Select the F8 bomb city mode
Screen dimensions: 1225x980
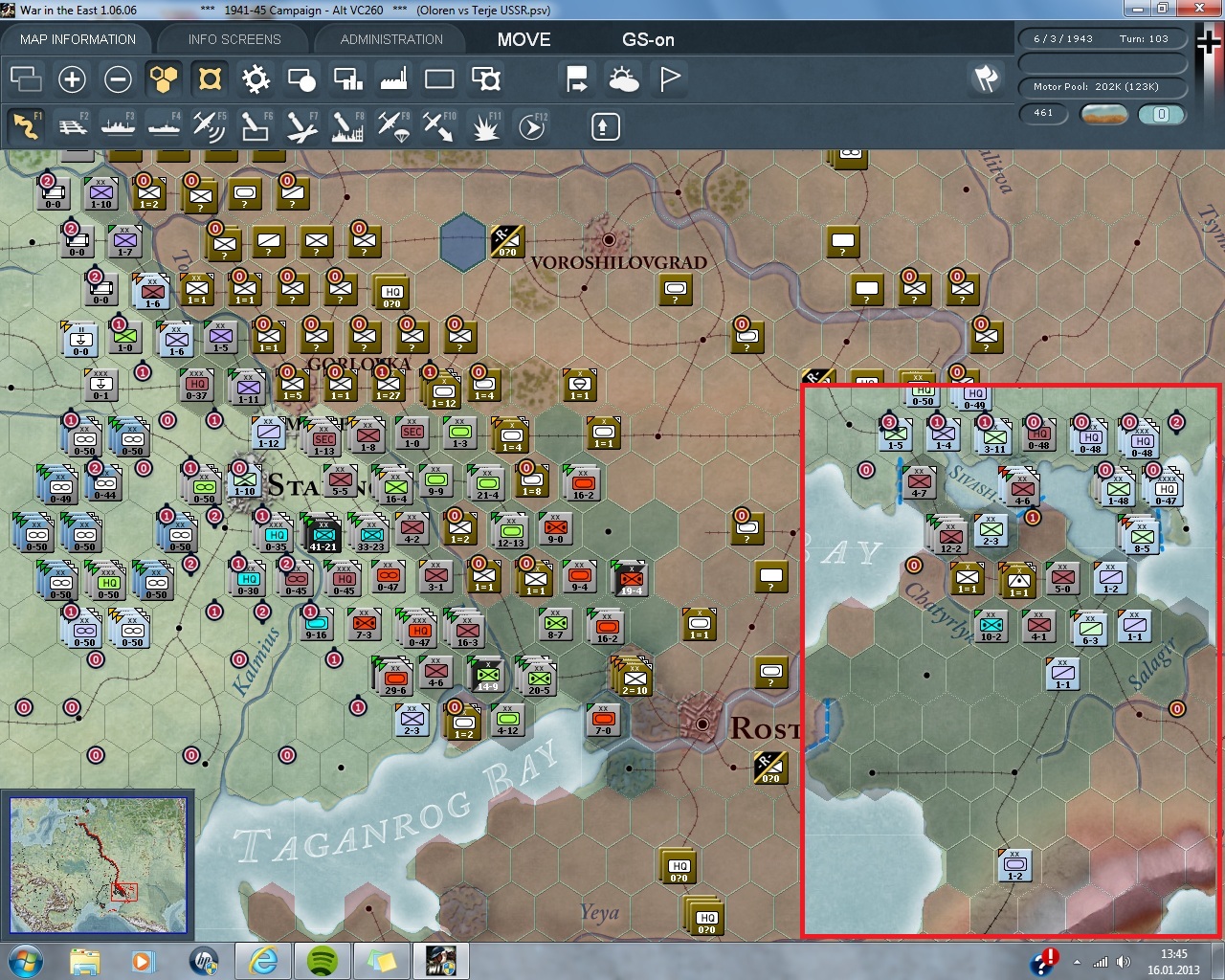[347, 126]
